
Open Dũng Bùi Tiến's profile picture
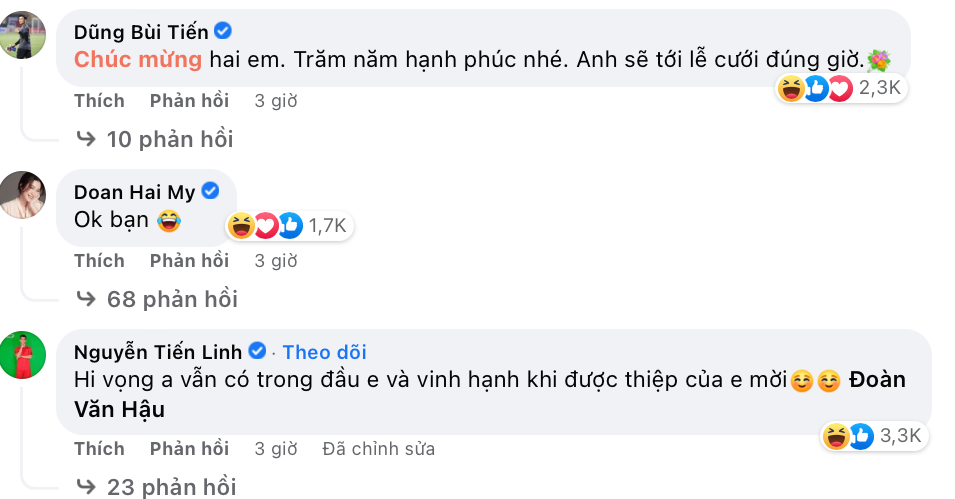pos(24,35)
